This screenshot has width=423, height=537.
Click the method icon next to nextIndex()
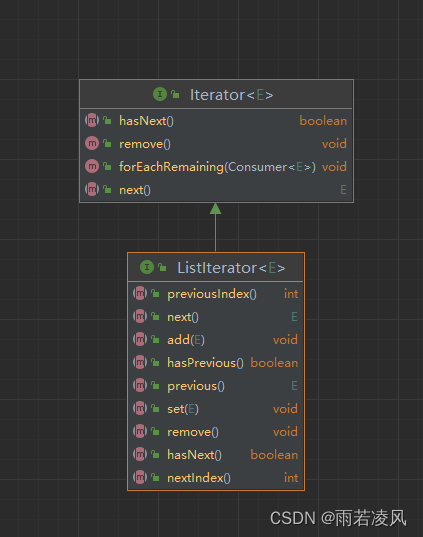(140, 477)
